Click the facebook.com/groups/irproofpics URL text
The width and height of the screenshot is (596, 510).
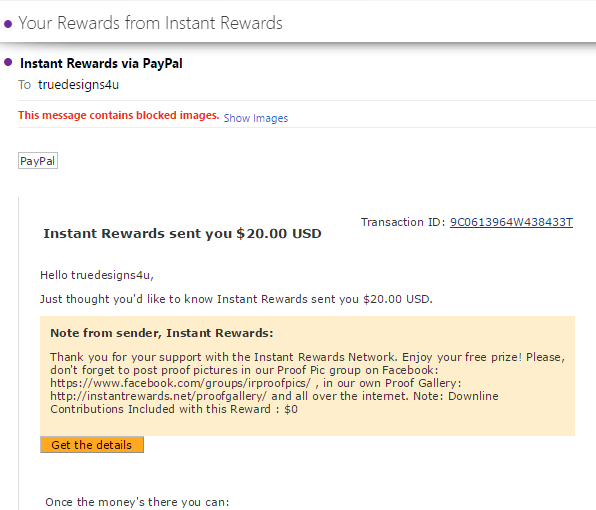181,383
